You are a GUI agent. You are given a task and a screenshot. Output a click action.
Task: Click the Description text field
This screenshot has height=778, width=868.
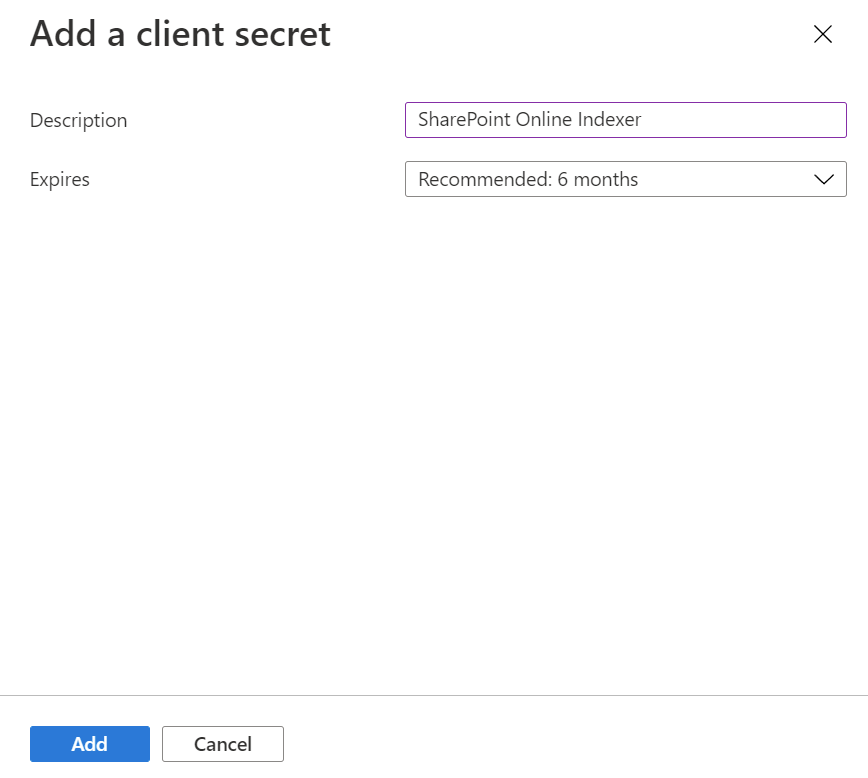click(x=626, y=120)
